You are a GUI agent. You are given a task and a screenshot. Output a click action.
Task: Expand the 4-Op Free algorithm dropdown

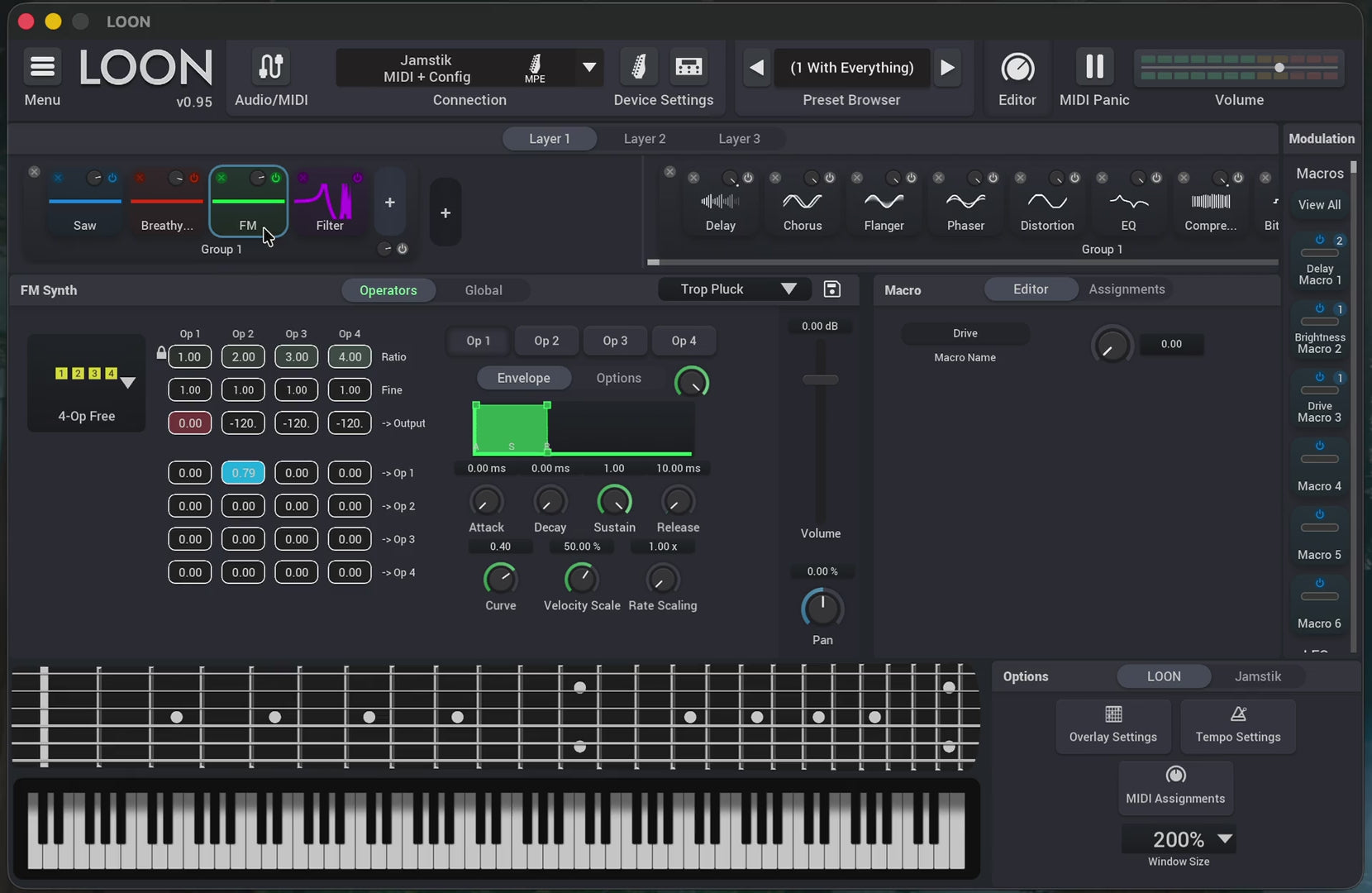(127, 382)
